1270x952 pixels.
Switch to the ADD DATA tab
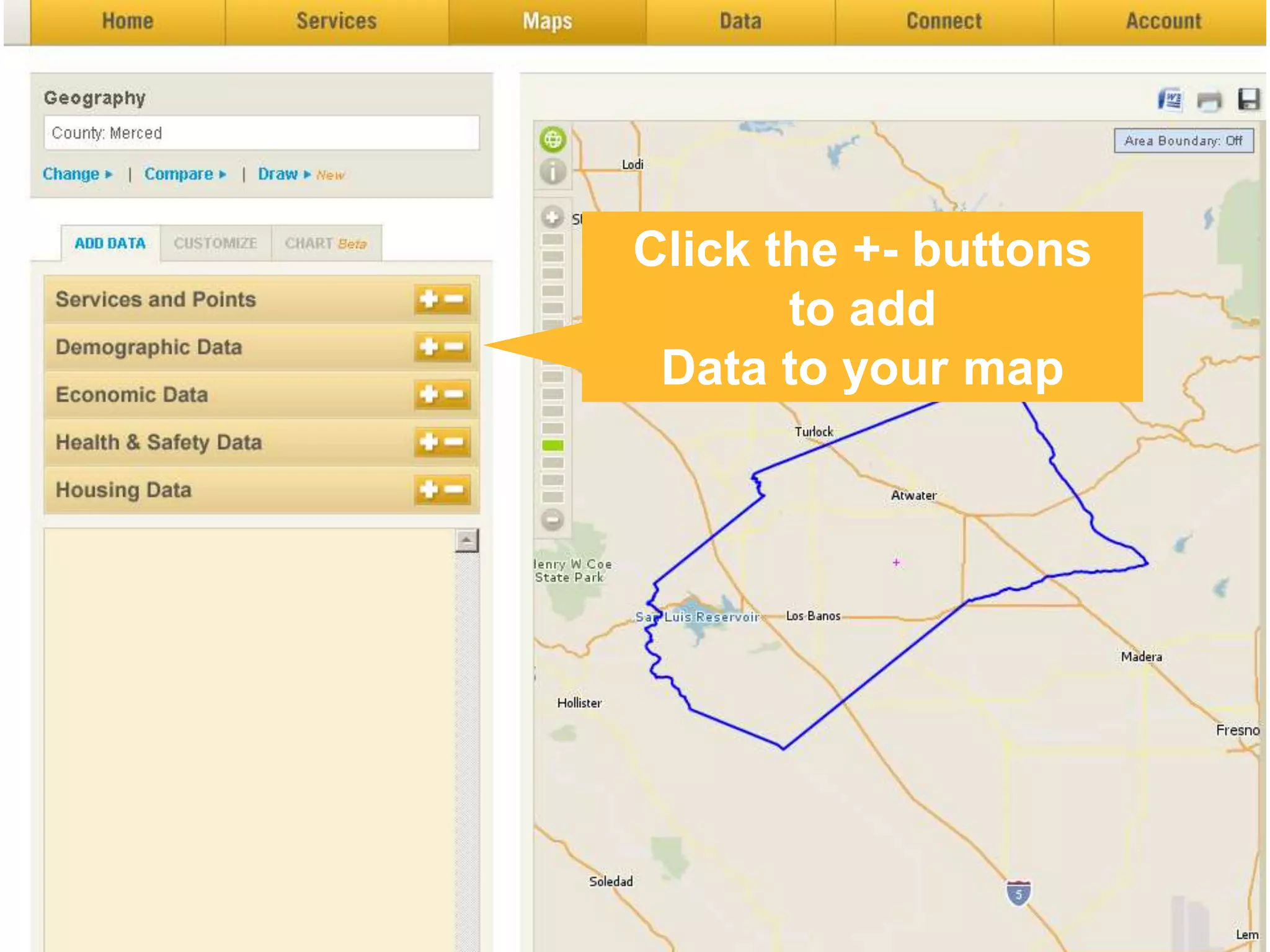[x=110, y=243]
